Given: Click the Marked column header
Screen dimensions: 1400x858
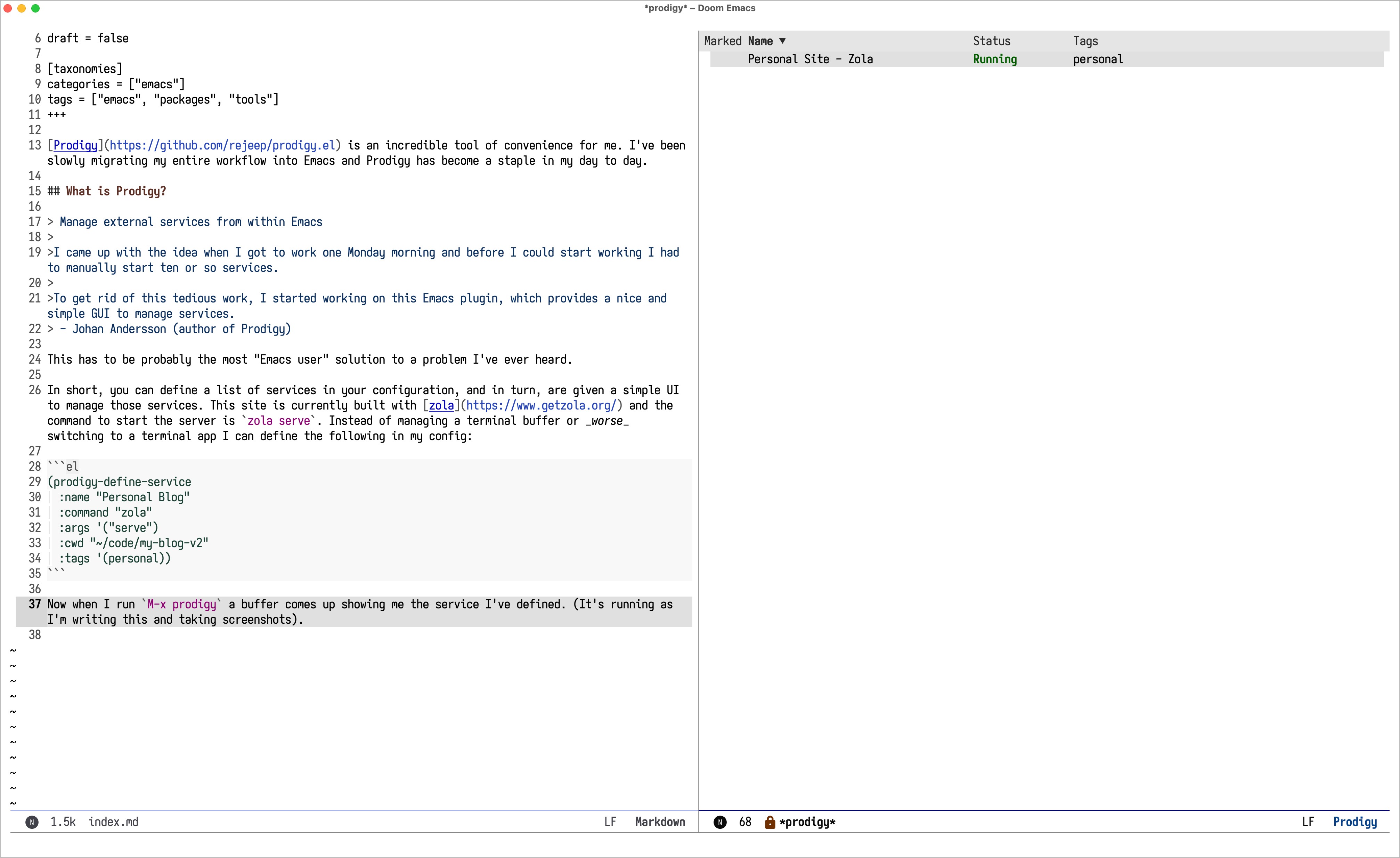Looking at the screenshot, I should (x=722, y=41).
